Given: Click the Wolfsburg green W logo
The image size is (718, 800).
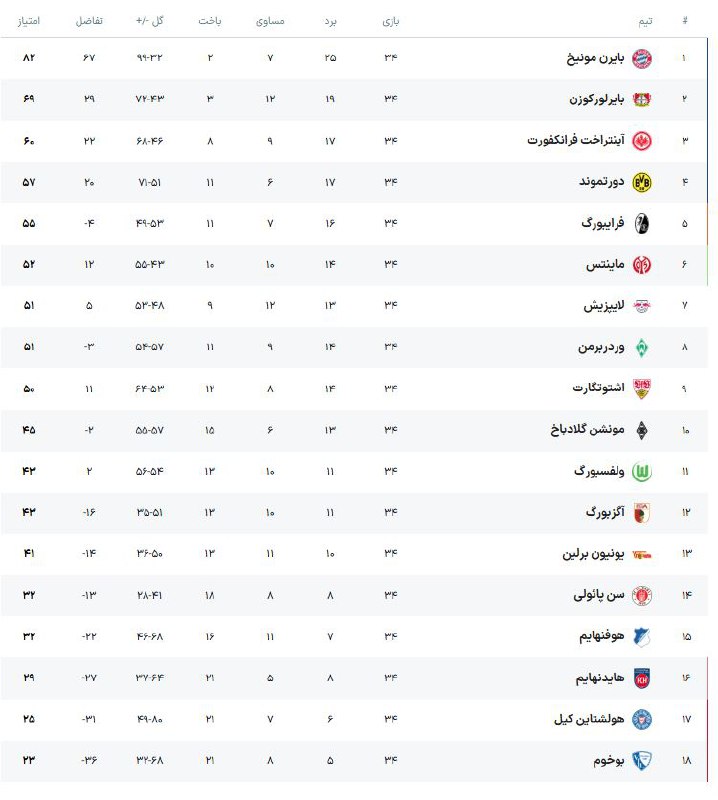Looking at the screenshot, I should 642,471.
